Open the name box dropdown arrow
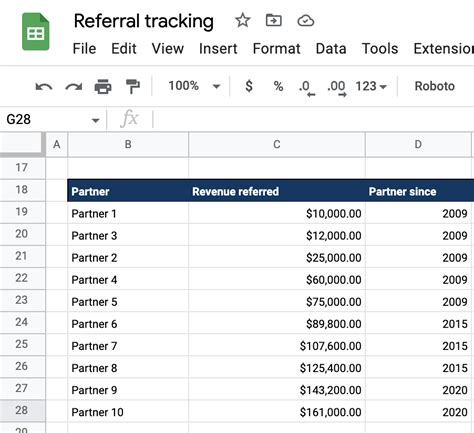Viewport: 474px width, 433px height. [95, 120]
